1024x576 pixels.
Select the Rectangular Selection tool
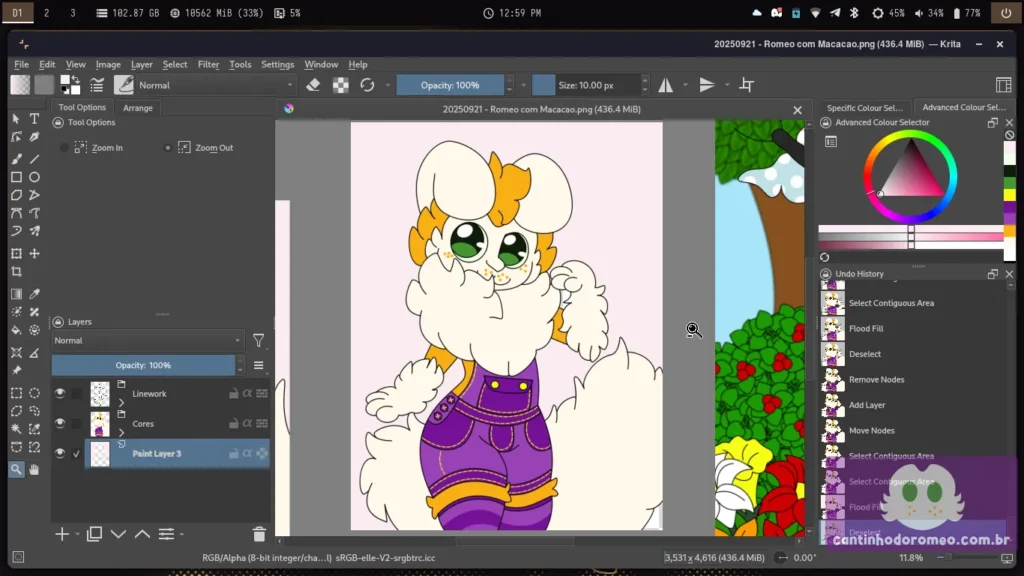point(16,393)
